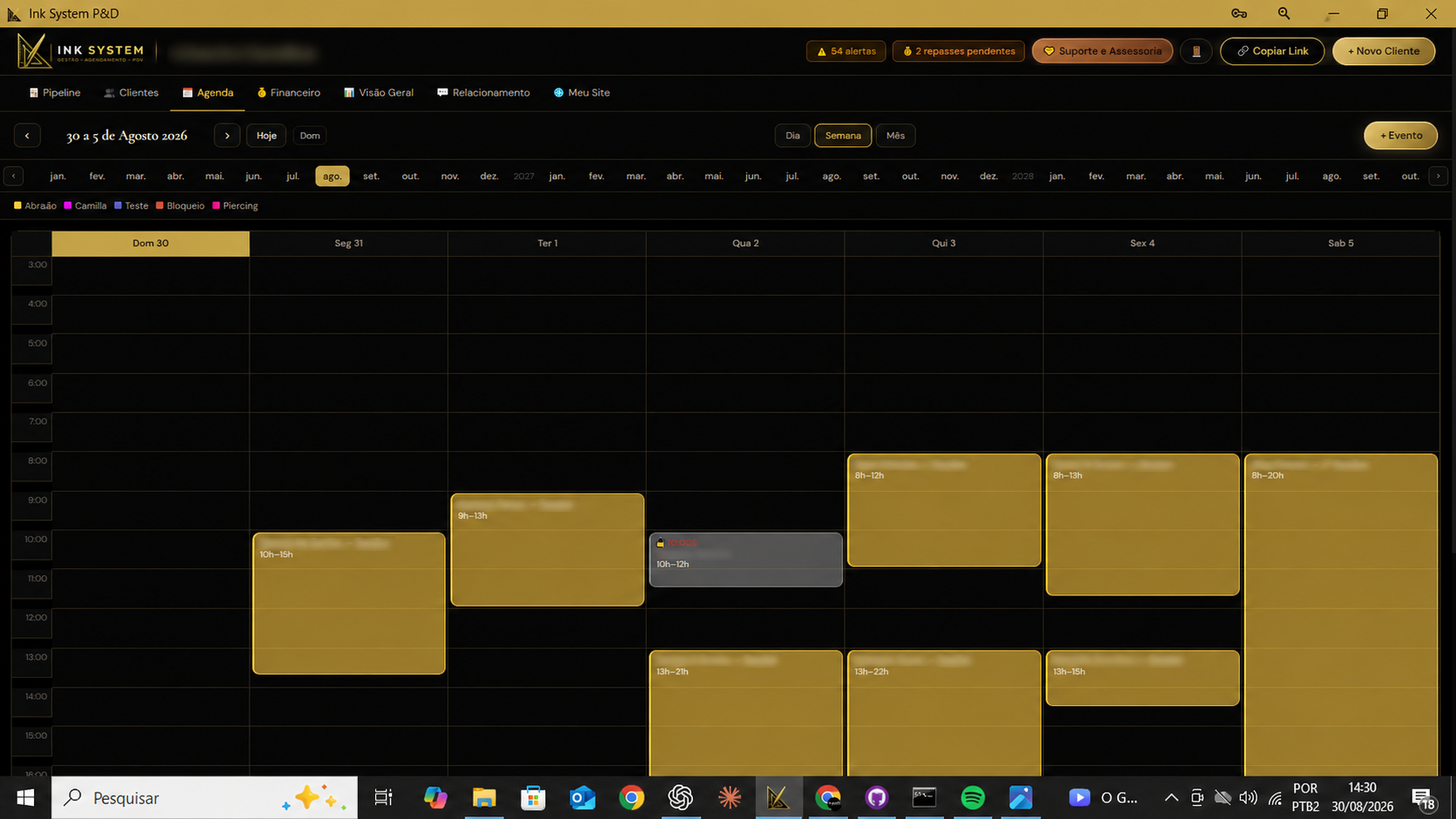Open the Copilot icon in the taskbar
Image resolution: width=1456 pixels, height=819 pixels.
pos(435,797)
